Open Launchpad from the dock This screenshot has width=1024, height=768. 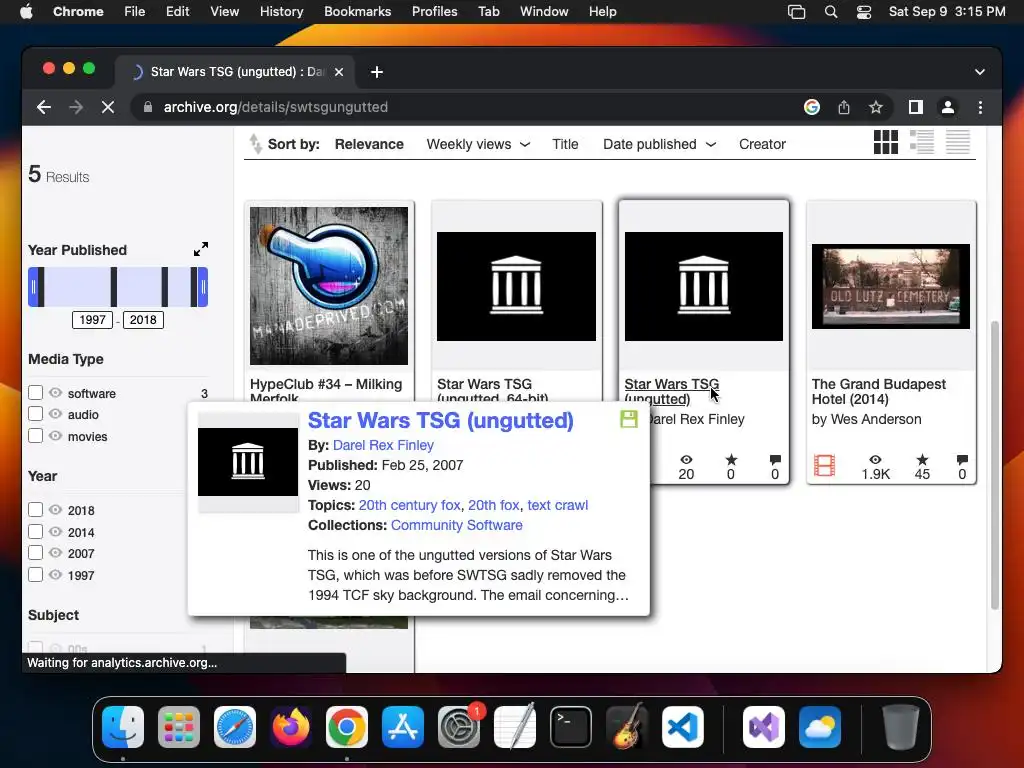click(x=179, y=727)
